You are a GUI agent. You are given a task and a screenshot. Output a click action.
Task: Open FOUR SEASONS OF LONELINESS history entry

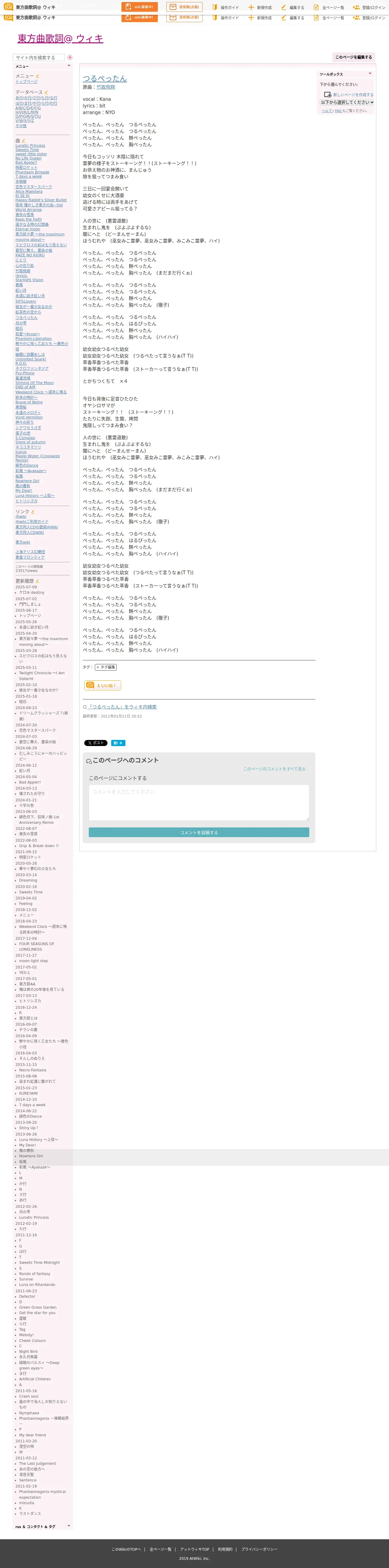tap(37, 947)
